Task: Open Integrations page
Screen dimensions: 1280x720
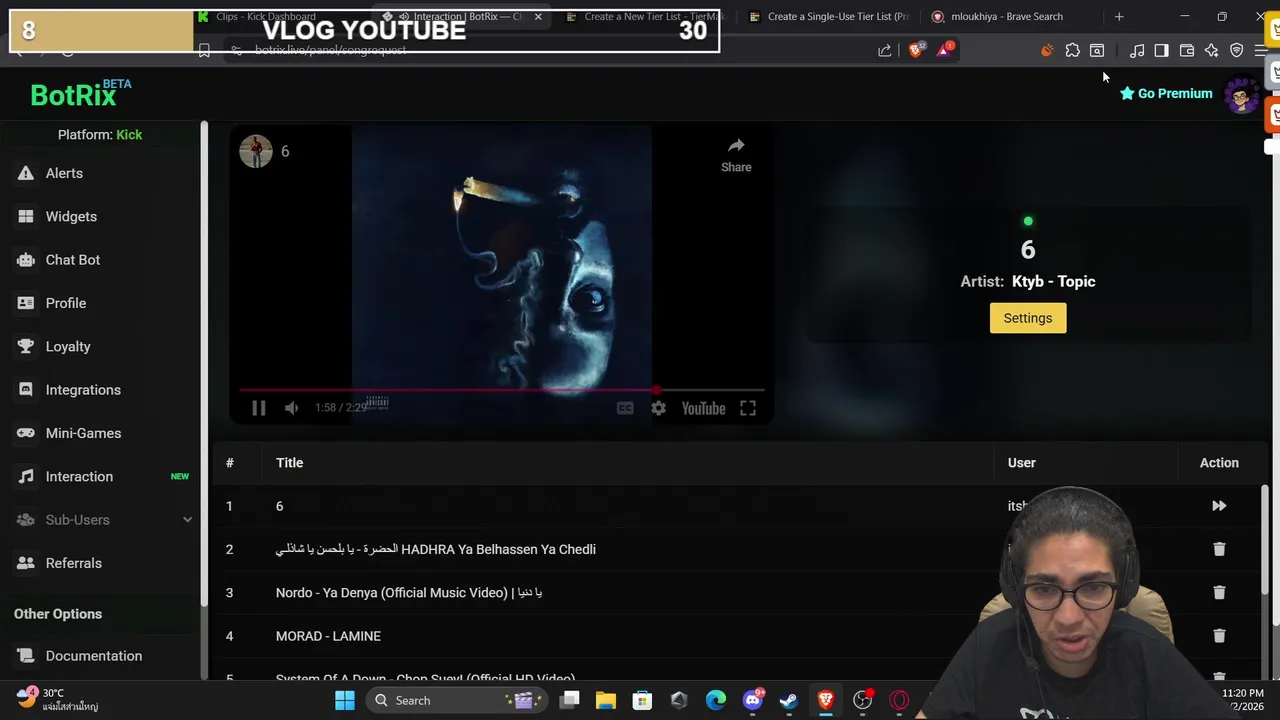Action: pos(82,390)
